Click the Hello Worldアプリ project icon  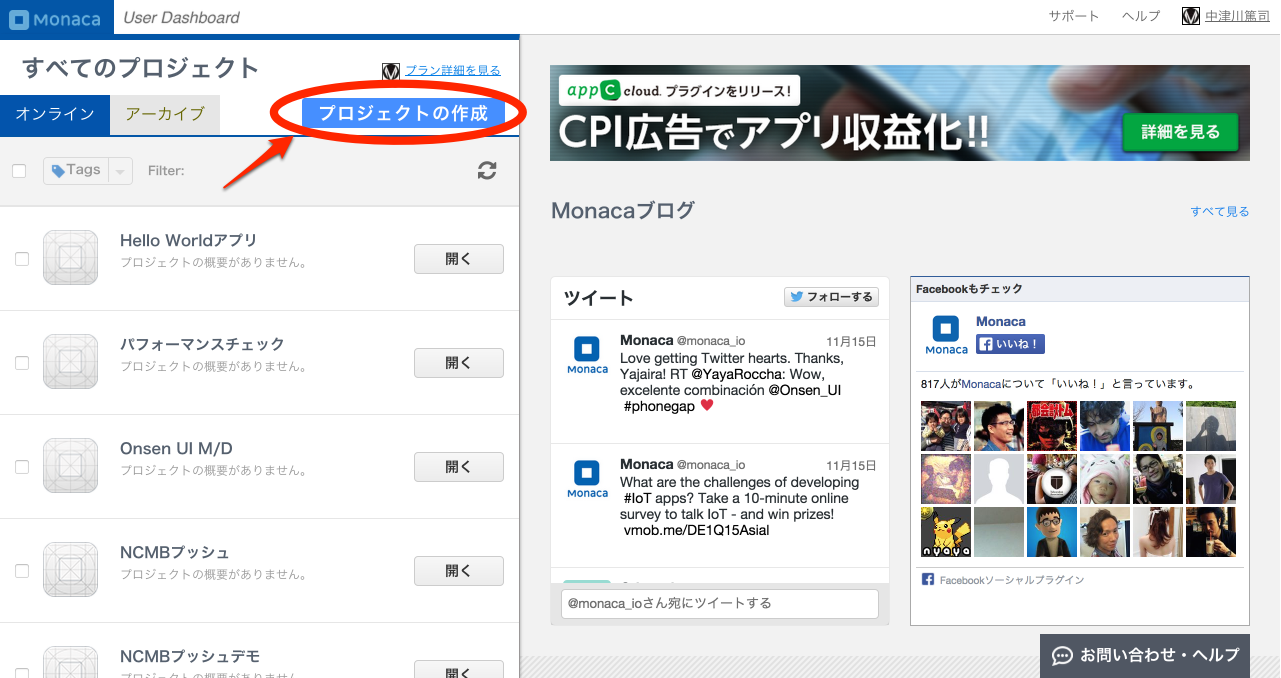pos(70,258)
